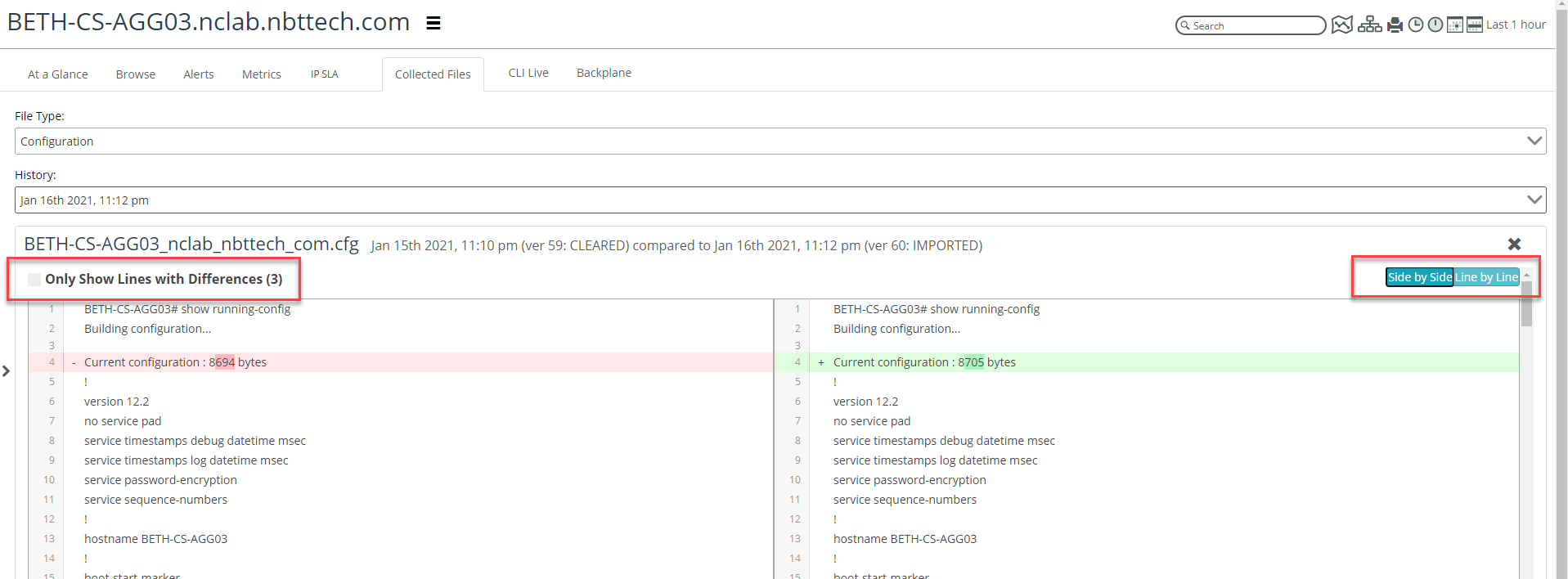Expand the left side panel chevron
Viewport: 1568px width, 579px height.
click(x=7, y=371)
